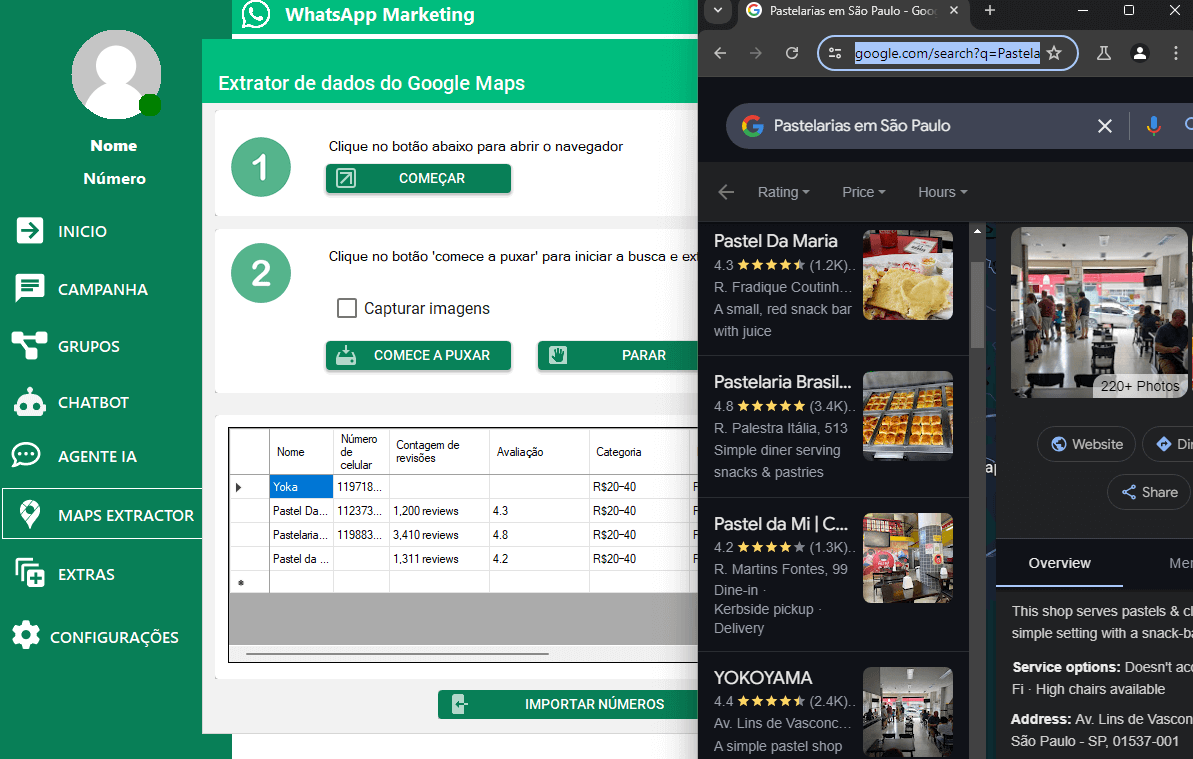Viewport: 1193px width, 759px height.
Task: Open Pastel Da Maria listing
Action: [833, 287]
